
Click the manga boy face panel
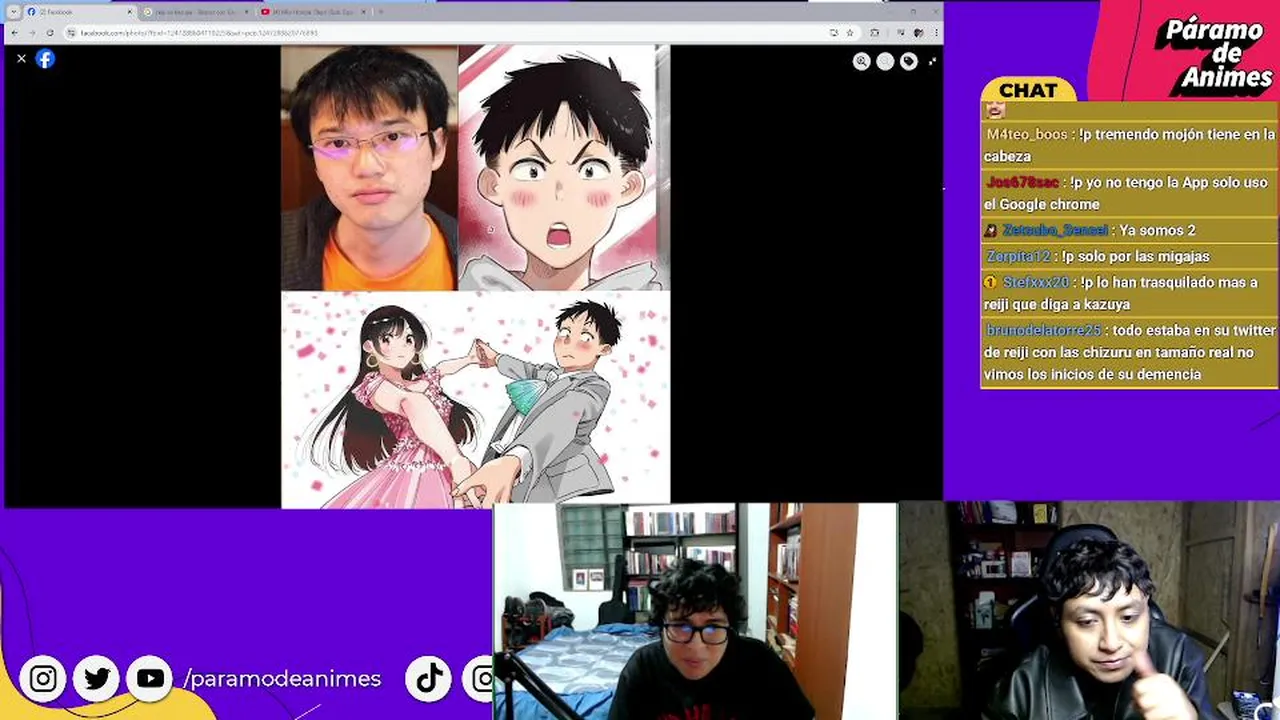coord(564,168)
